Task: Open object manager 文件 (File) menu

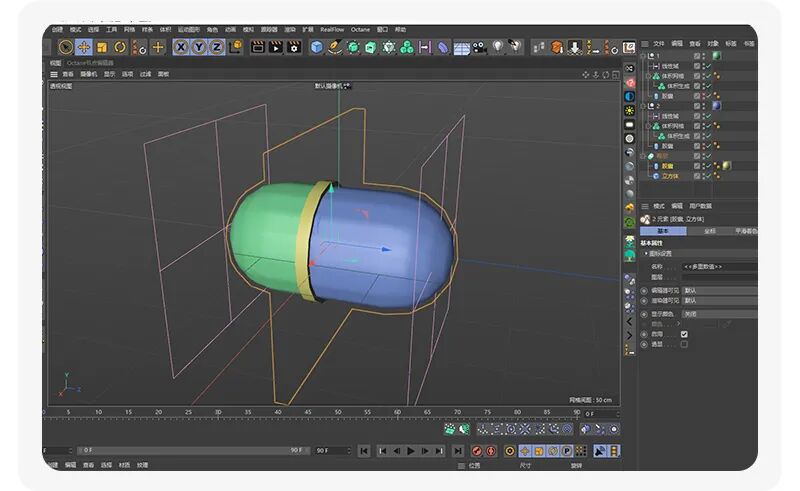Action: (x=659, y=43)
